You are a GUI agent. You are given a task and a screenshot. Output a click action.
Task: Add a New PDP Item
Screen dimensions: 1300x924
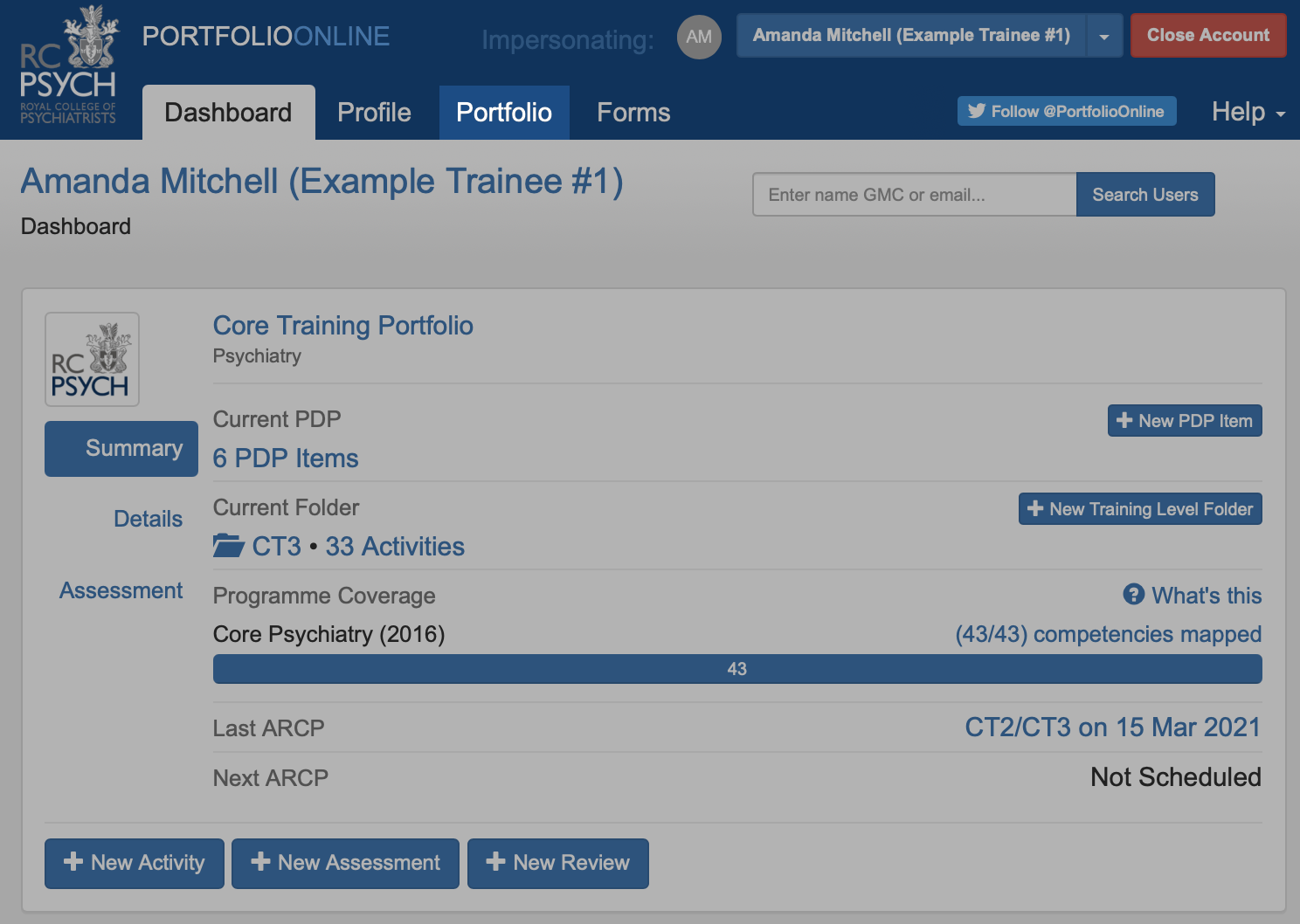(1184, 421)
